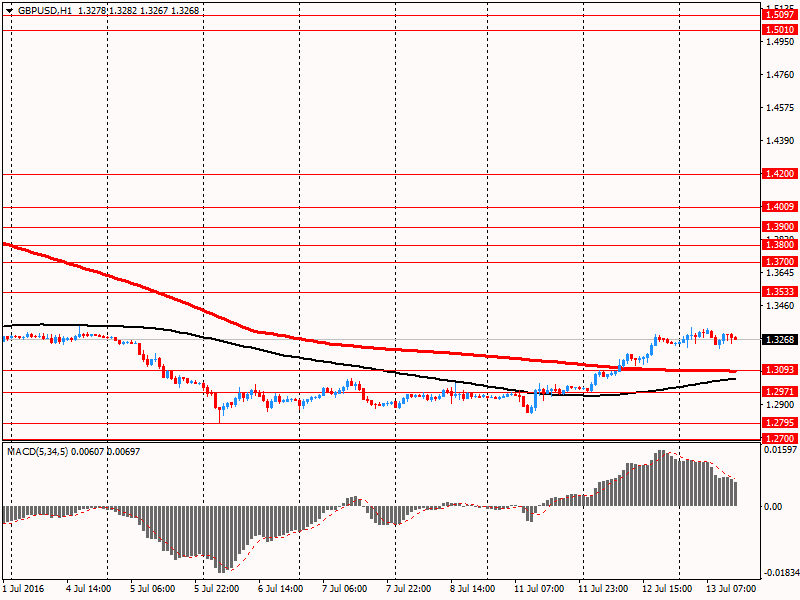Screen dimensions: 800x600
Task: Click the 1.3460 price scale value
Action: pyautogui.click(x=781, y=306)
